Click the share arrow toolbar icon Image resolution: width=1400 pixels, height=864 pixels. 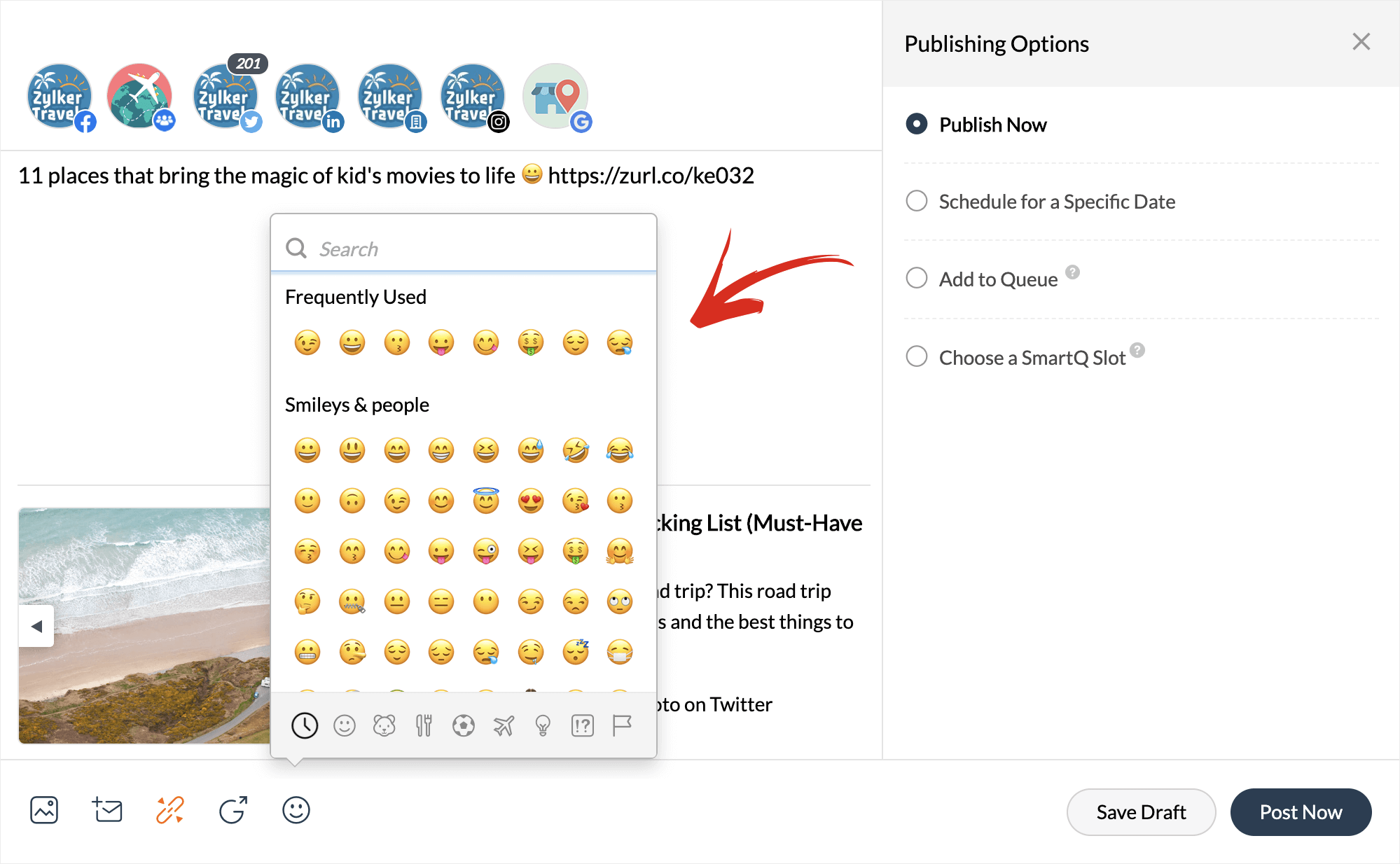pyautogui.click(x=233, y=810)
